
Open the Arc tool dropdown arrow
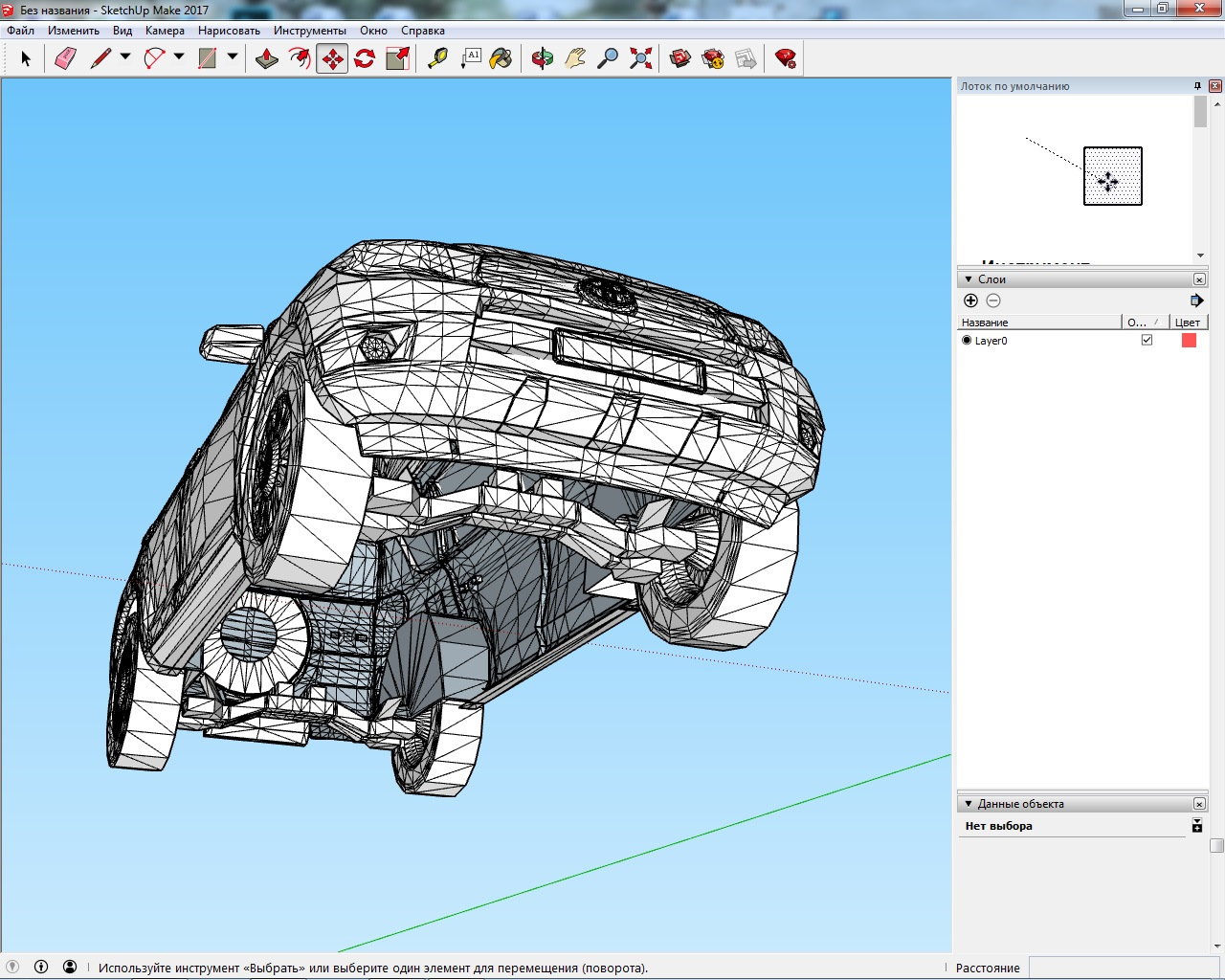179,57
